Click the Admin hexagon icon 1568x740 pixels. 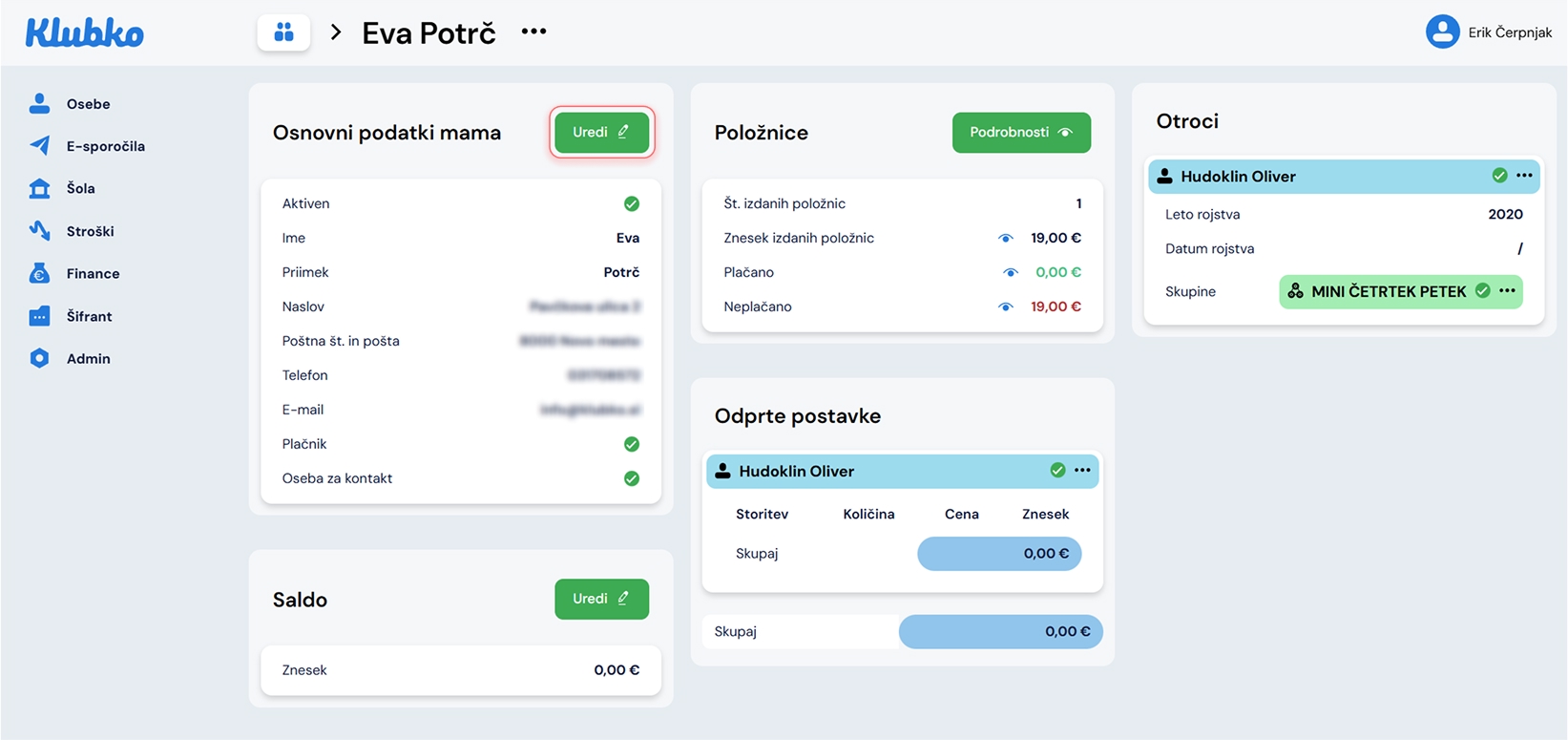click(x=39, y=358)
